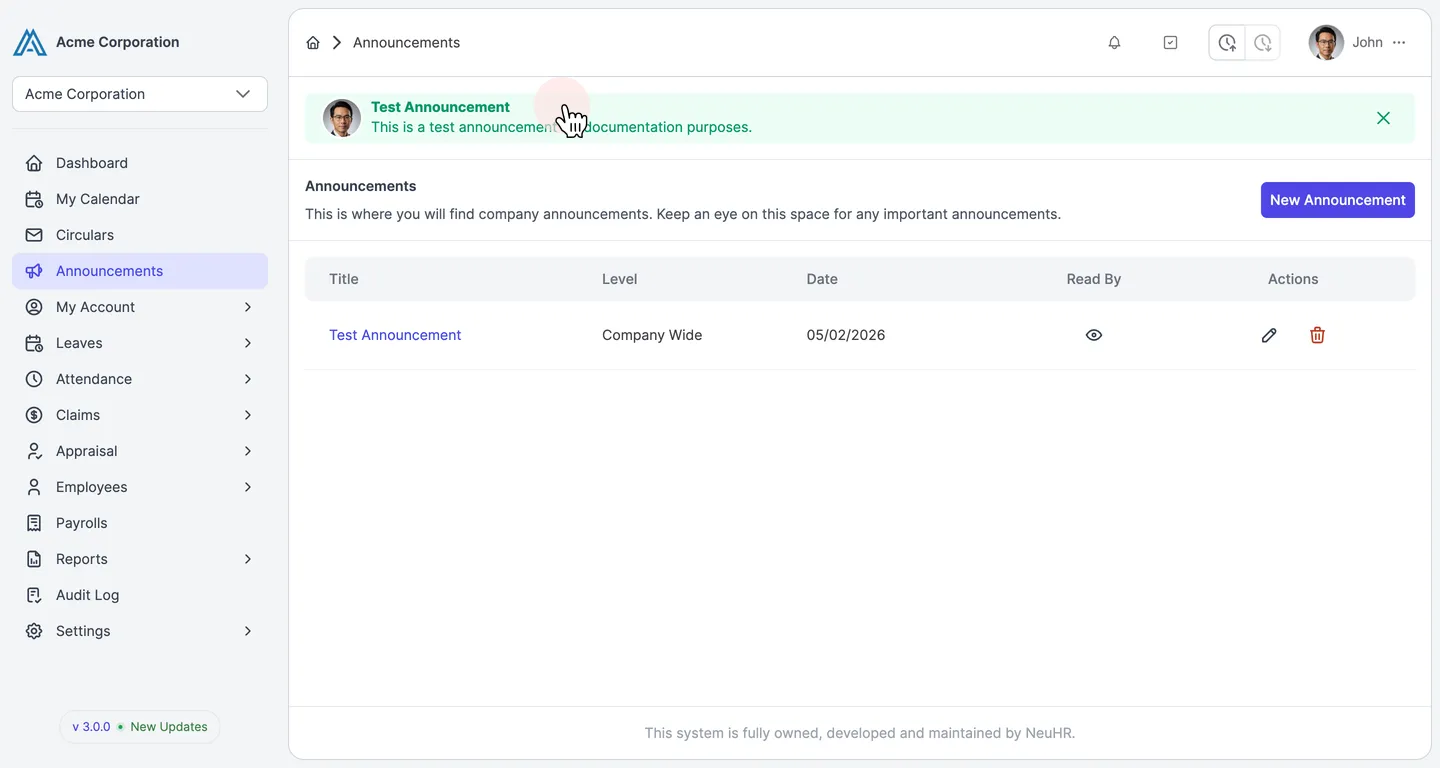
Task: Click the Read By column header
Action: (x=1094, y=279)
